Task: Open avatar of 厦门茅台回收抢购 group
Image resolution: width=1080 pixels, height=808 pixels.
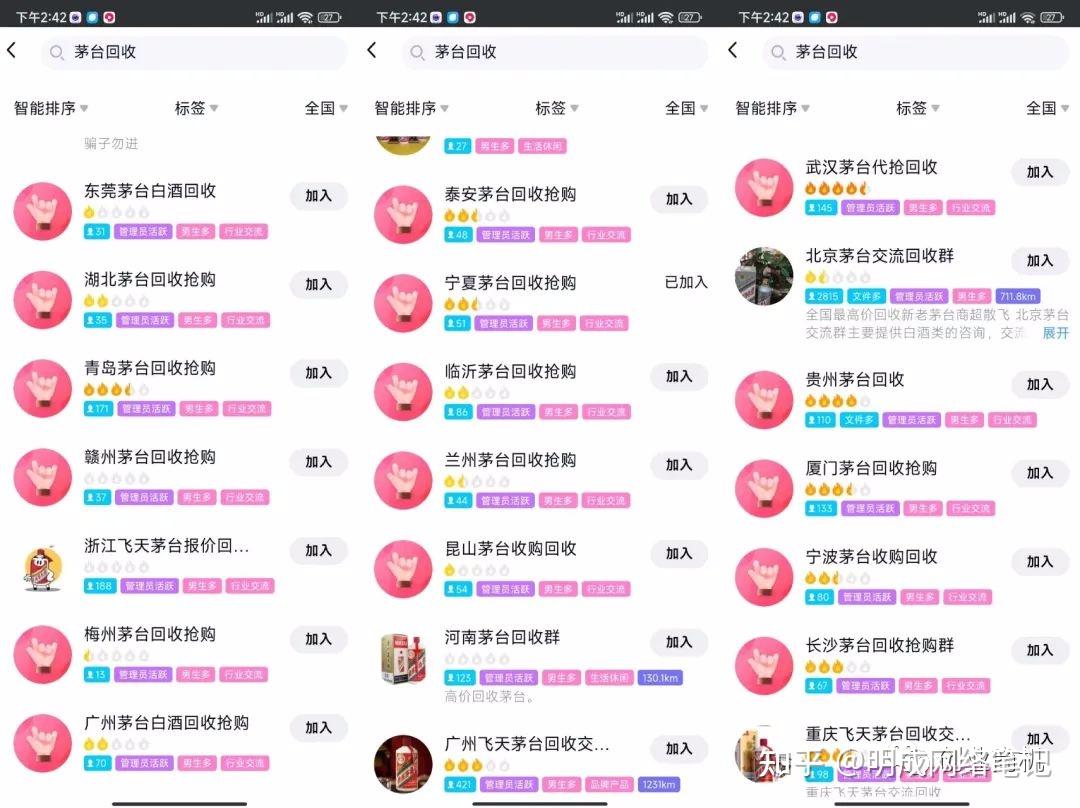Action: pyautogui.click(x=764, y=488)
